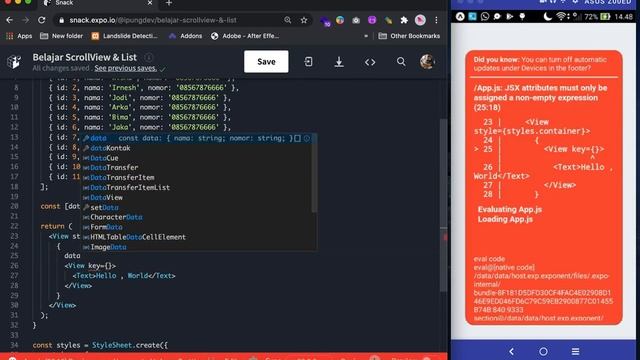Click the autocomplete list scrollbar
The image size is (640, 360).
pyautogui.click(x=314, y=173)
